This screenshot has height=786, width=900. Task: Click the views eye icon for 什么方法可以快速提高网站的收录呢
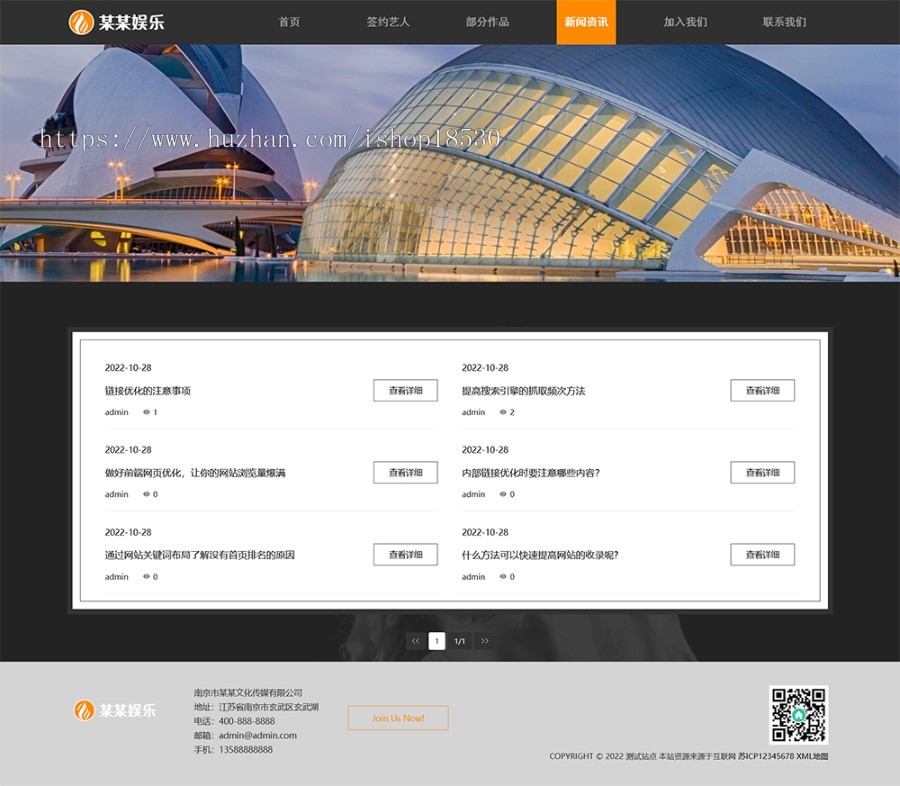pos(503,576)
